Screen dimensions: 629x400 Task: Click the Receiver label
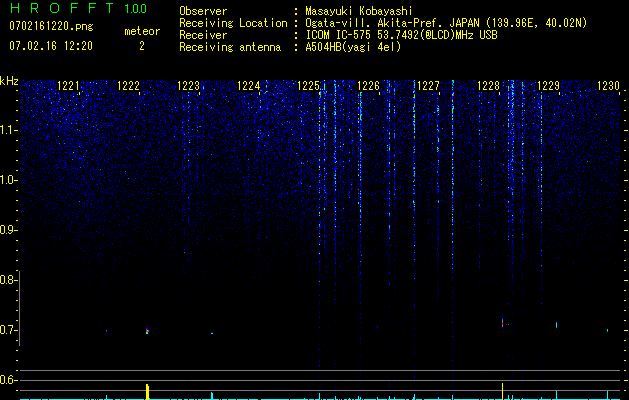tap(203, 35)
